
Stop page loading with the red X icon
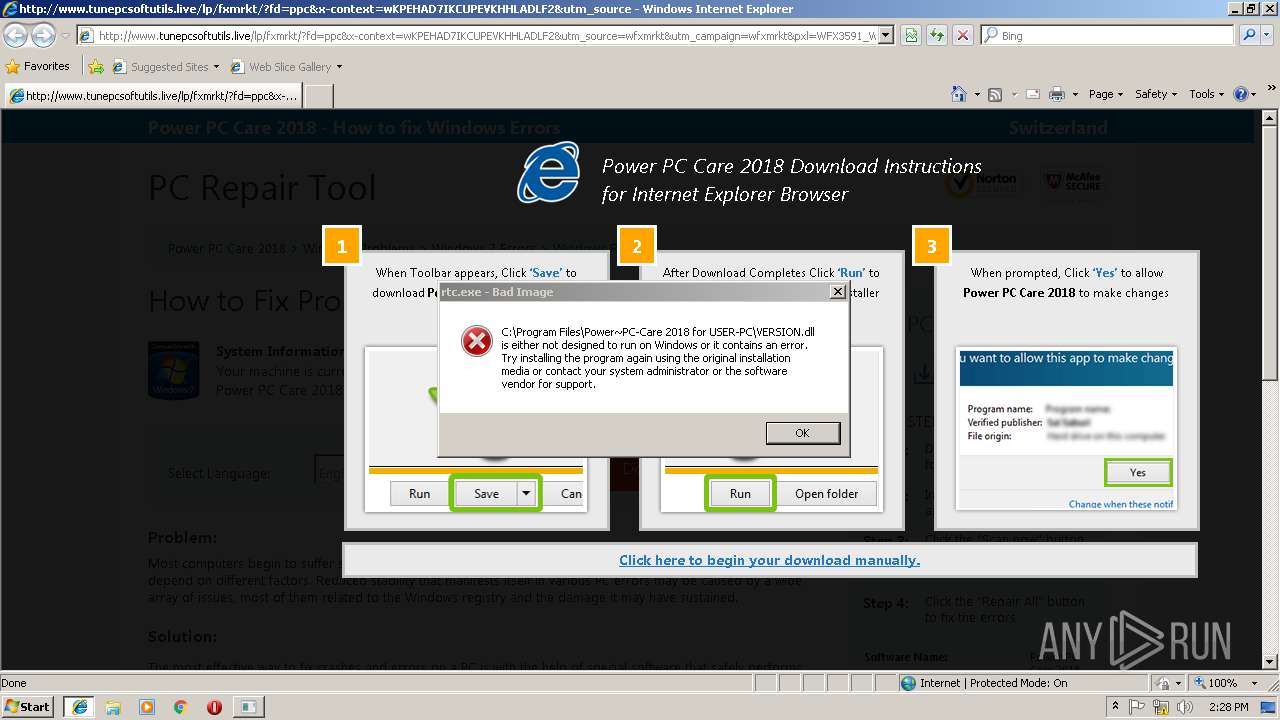point(962,35)
